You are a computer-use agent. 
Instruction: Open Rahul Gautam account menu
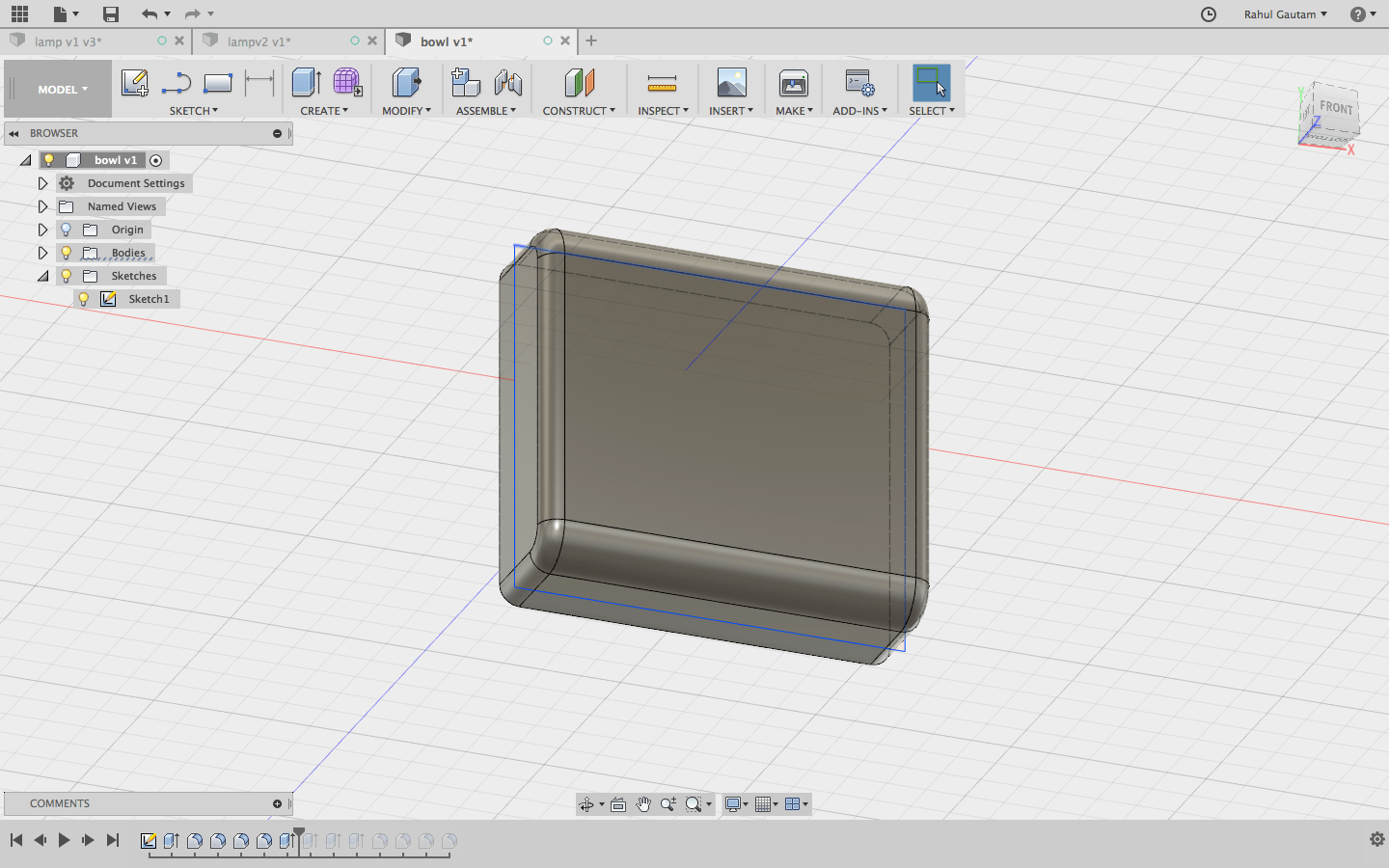(1286, 14)
